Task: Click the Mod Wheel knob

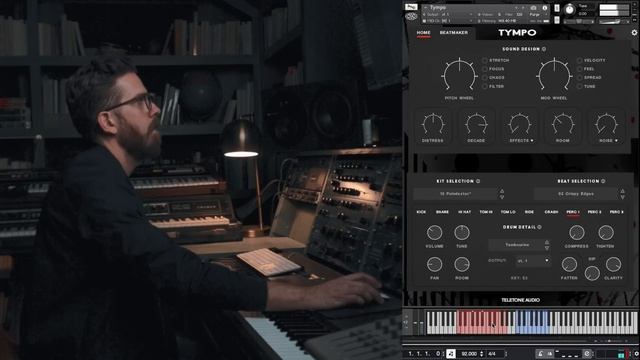Action: click(554, 75)
